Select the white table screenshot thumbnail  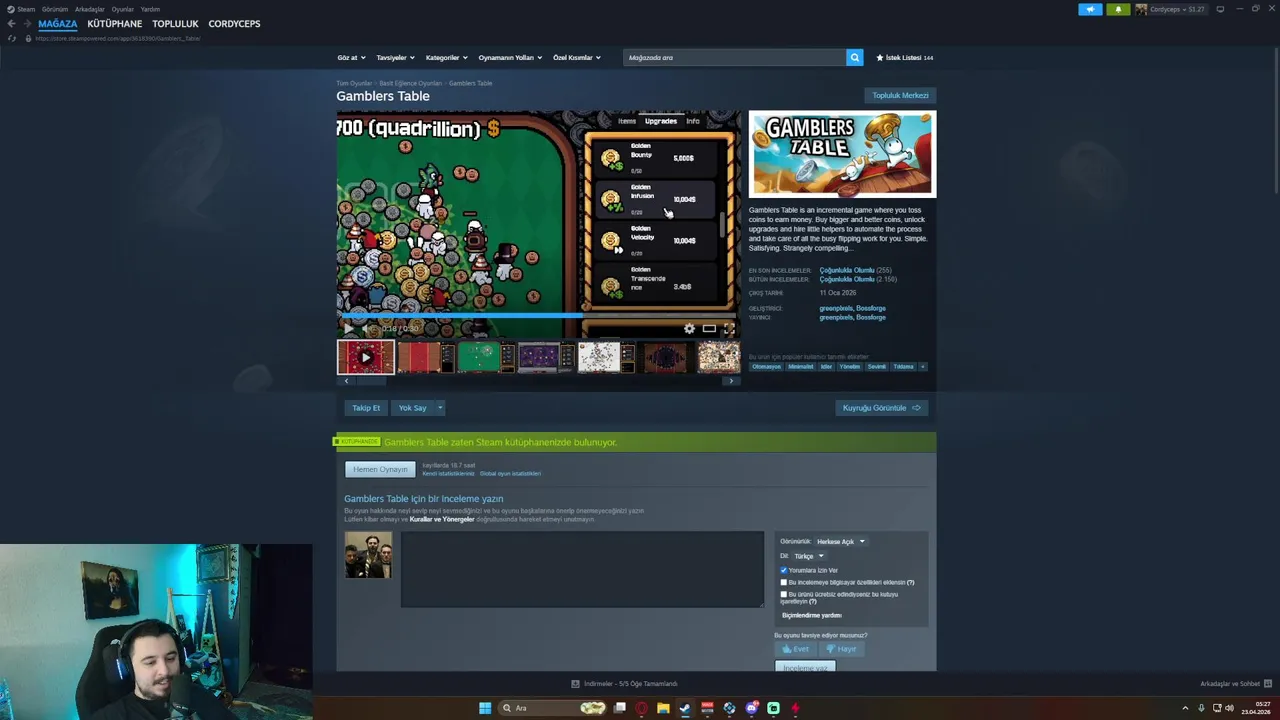point(605,357)
